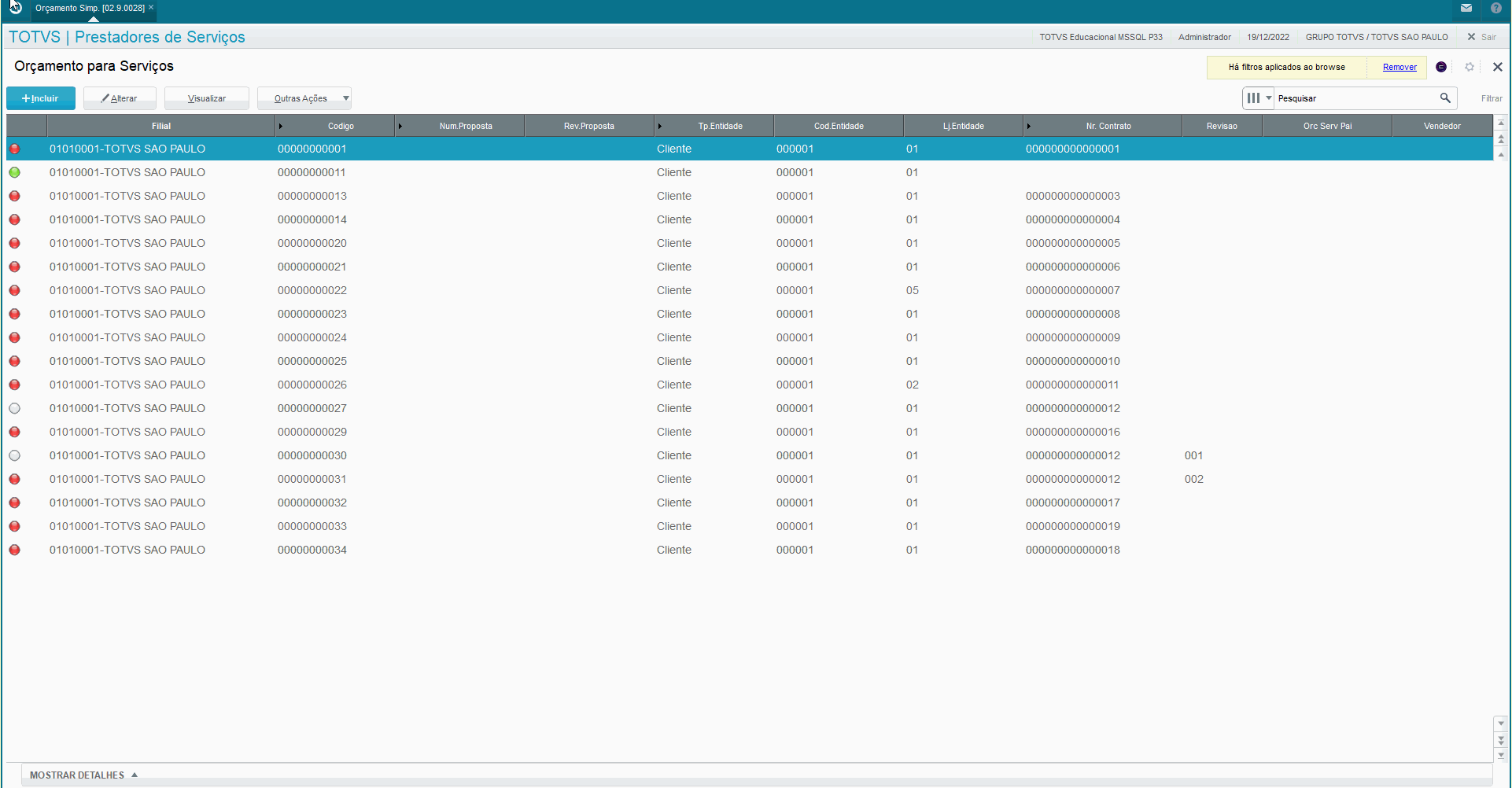
Task: Click the Orc Serv Pai column header
Action: click(1327, 126)
